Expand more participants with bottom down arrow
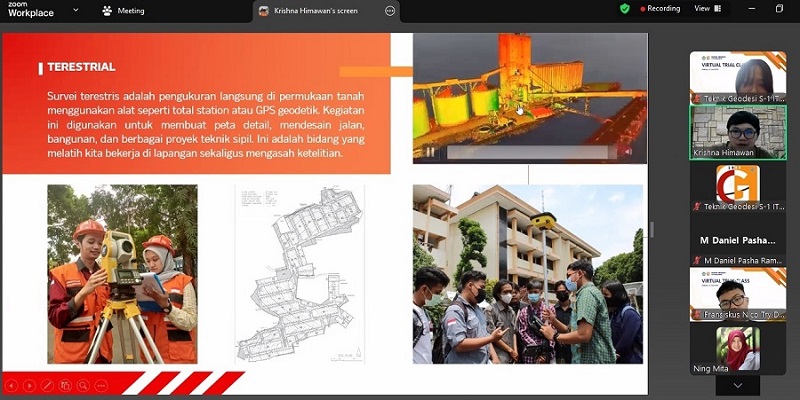Screen dimensions: 800x400 coord(738,386)
